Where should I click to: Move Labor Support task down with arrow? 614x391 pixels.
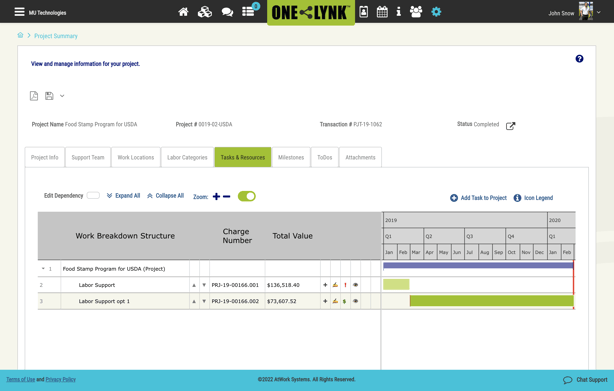click(x=204, y=285)
